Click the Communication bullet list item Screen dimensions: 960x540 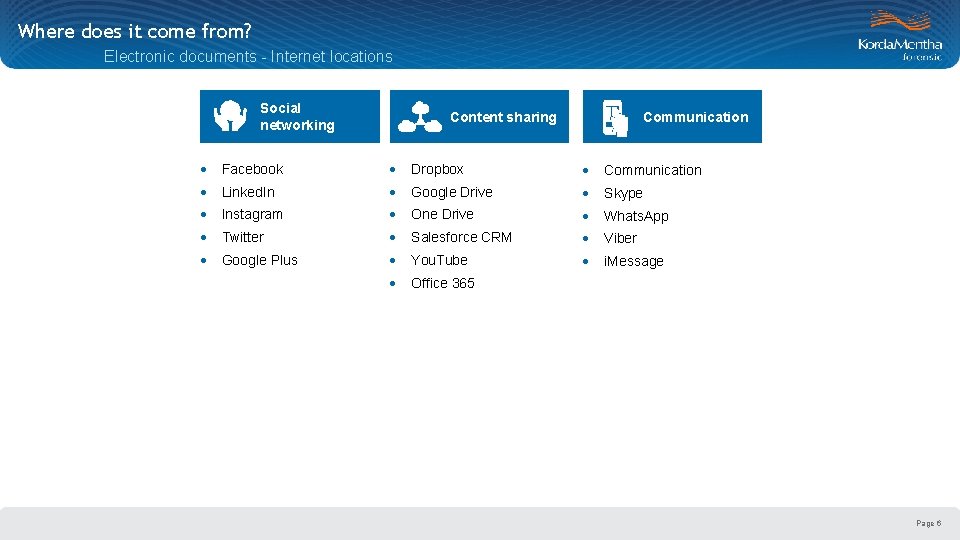[653, 170]
